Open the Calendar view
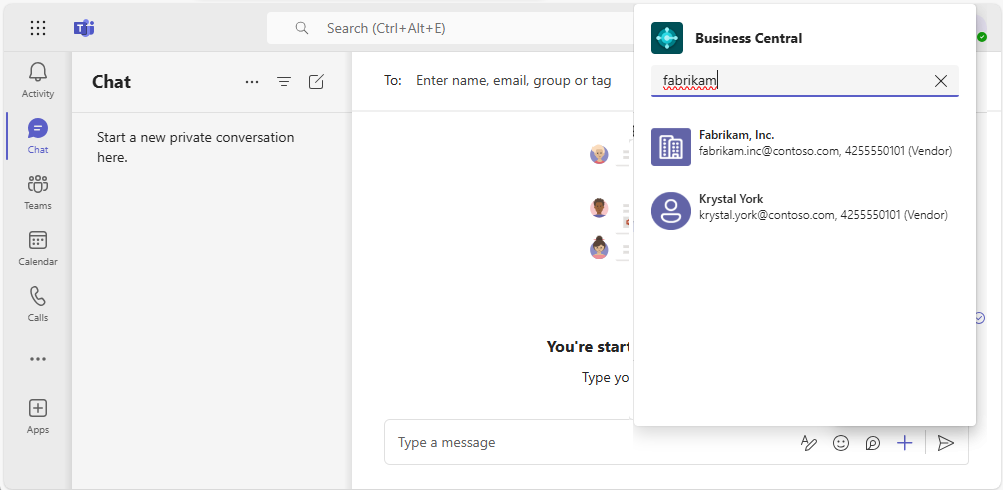The height and width of the screenshot is (490, 1003). coord(38,248)
